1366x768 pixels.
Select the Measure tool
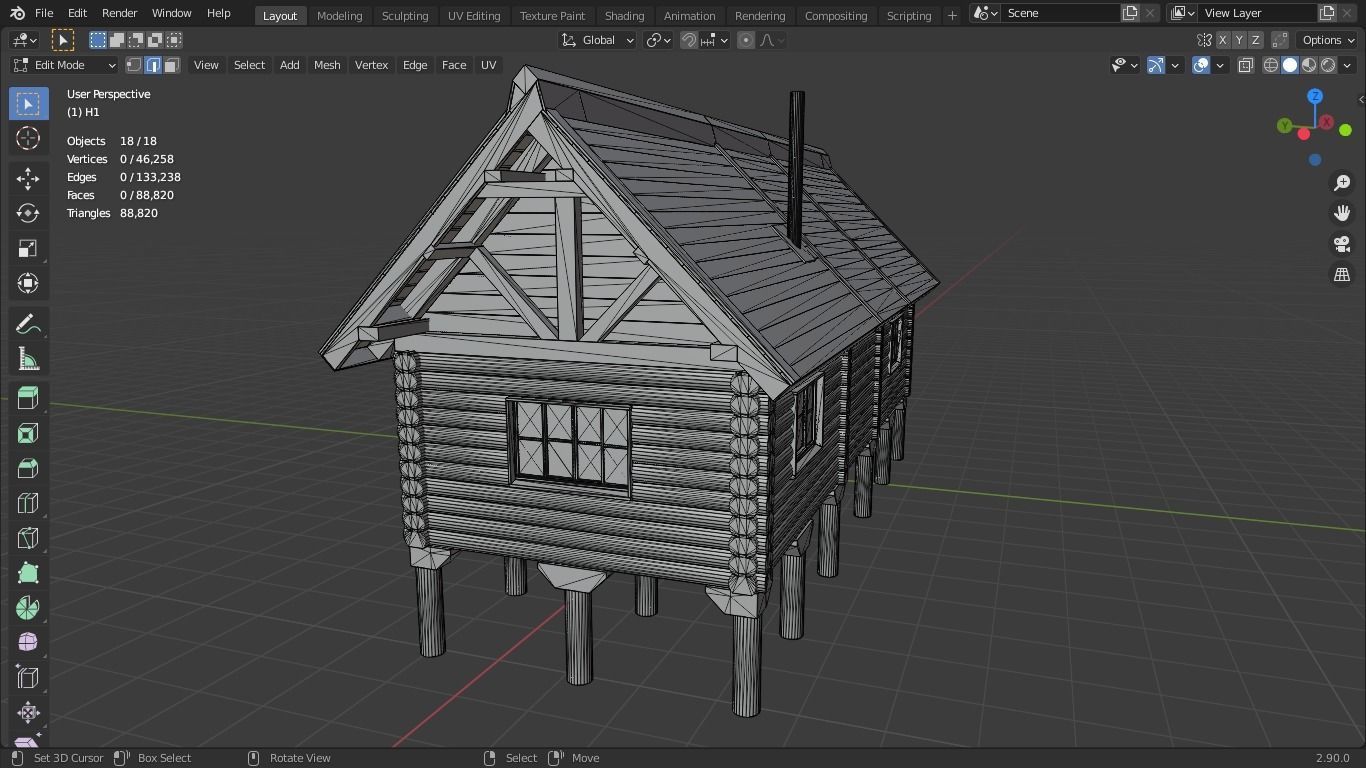[28, 359]
